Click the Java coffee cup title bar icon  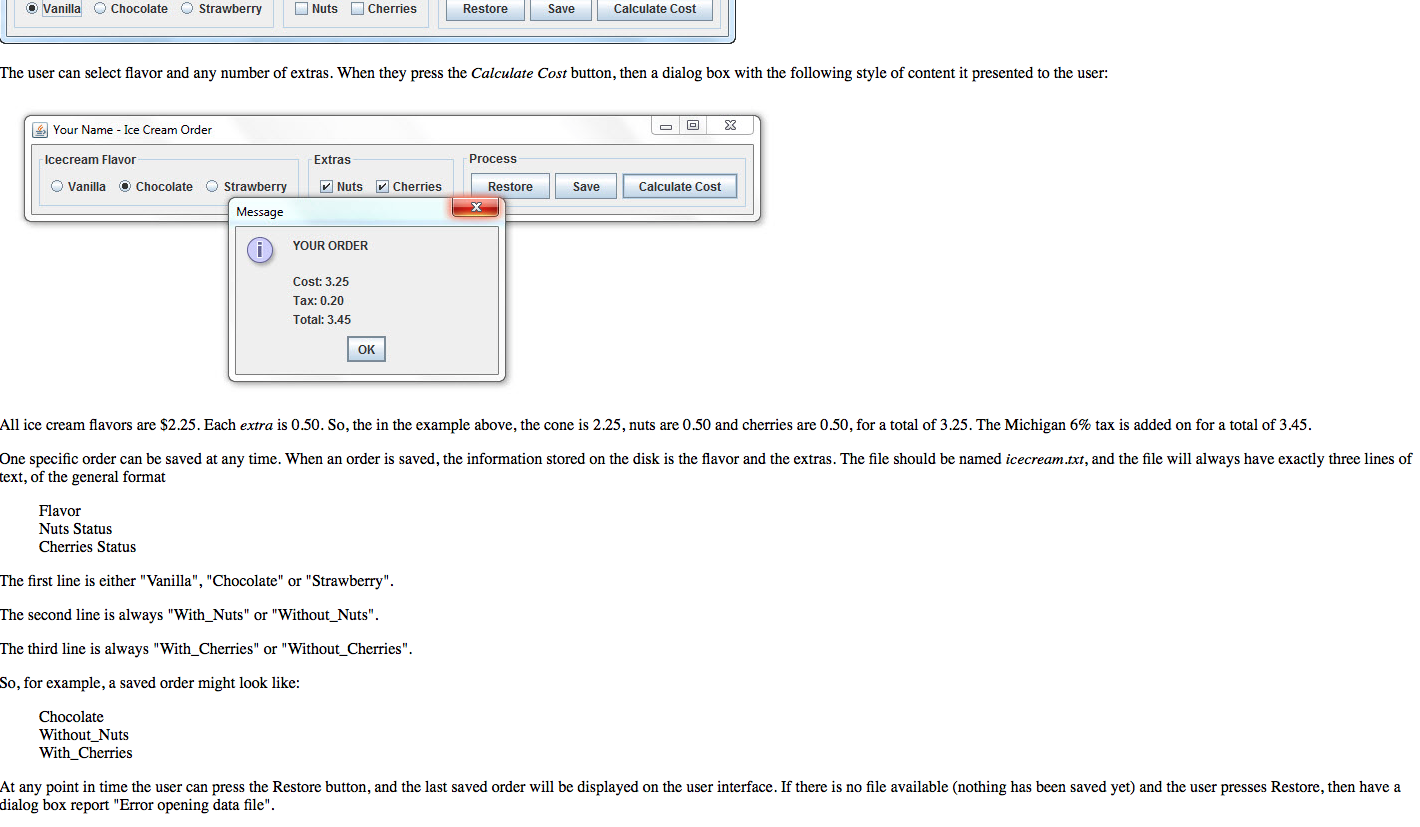40,129
